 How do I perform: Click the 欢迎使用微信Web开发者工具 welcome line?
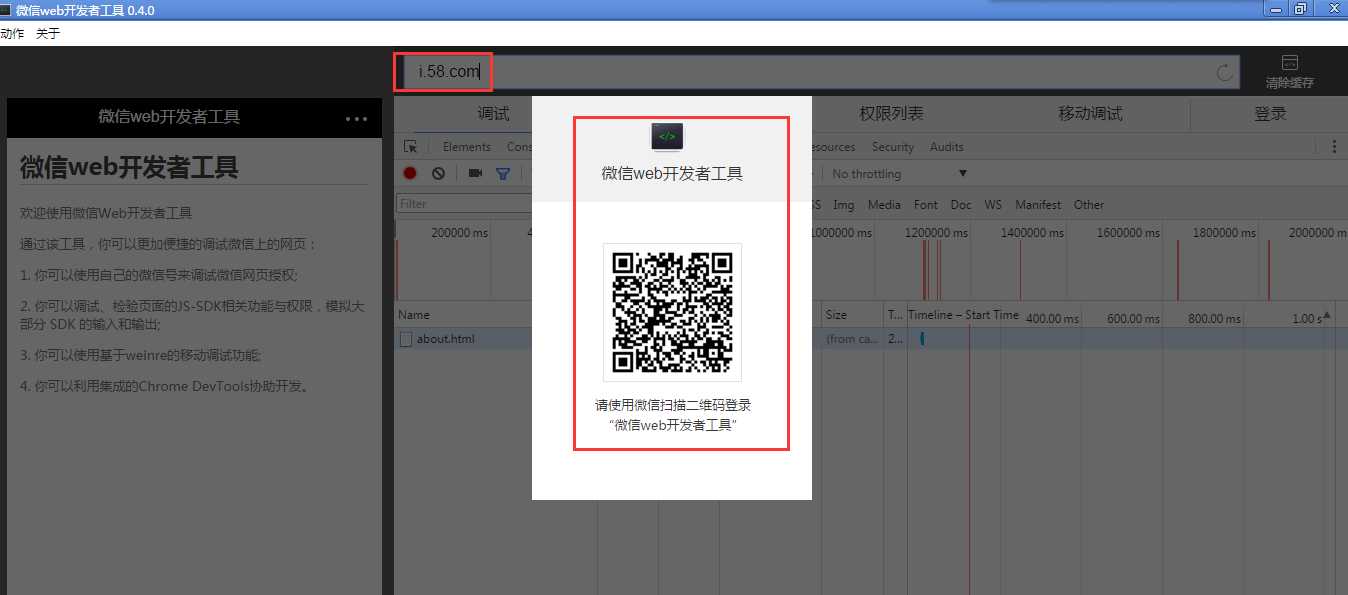(x=106, y=213)
